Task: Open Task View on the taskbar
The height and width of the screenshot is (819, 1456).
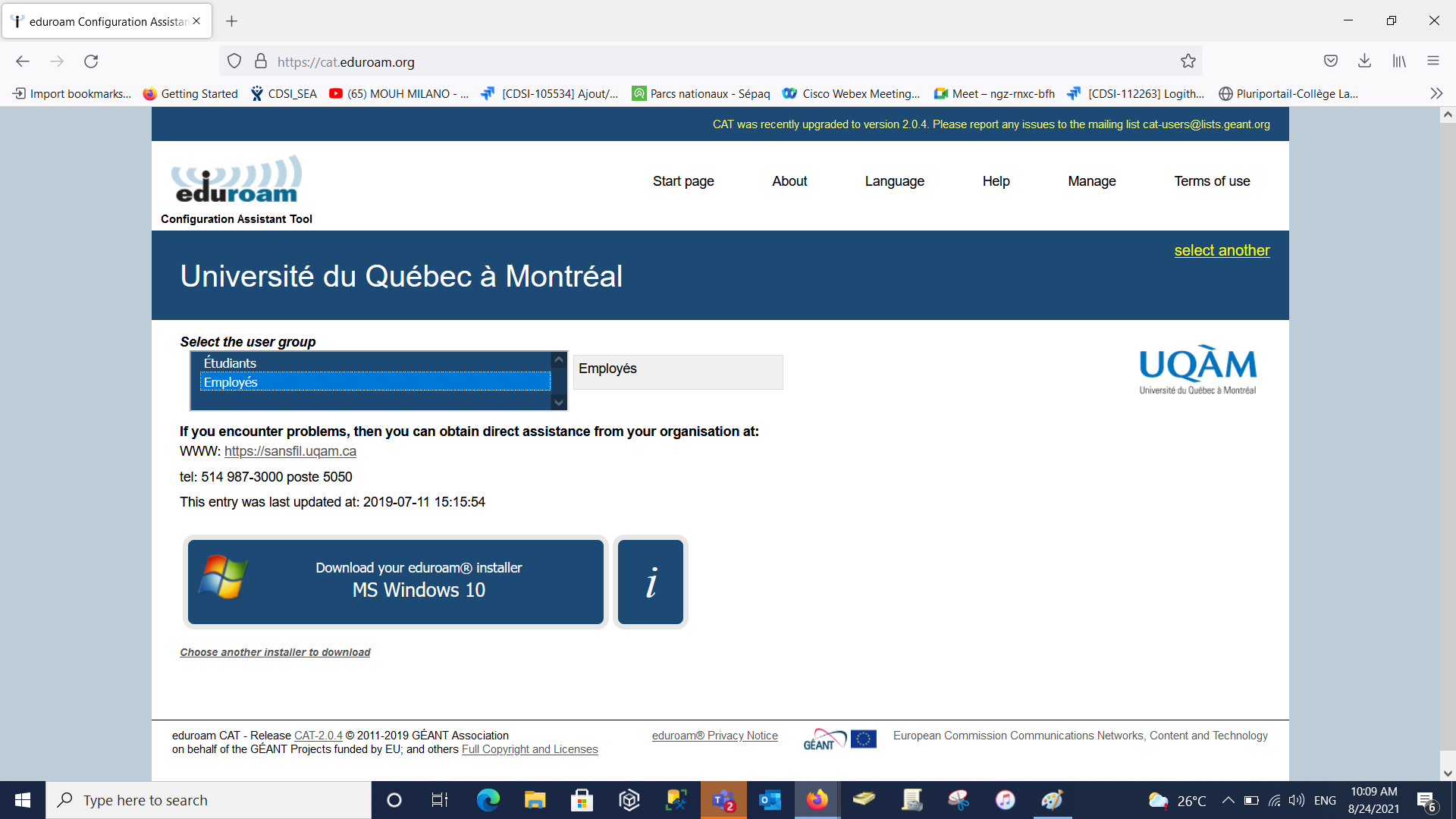Action: (440, 800)
